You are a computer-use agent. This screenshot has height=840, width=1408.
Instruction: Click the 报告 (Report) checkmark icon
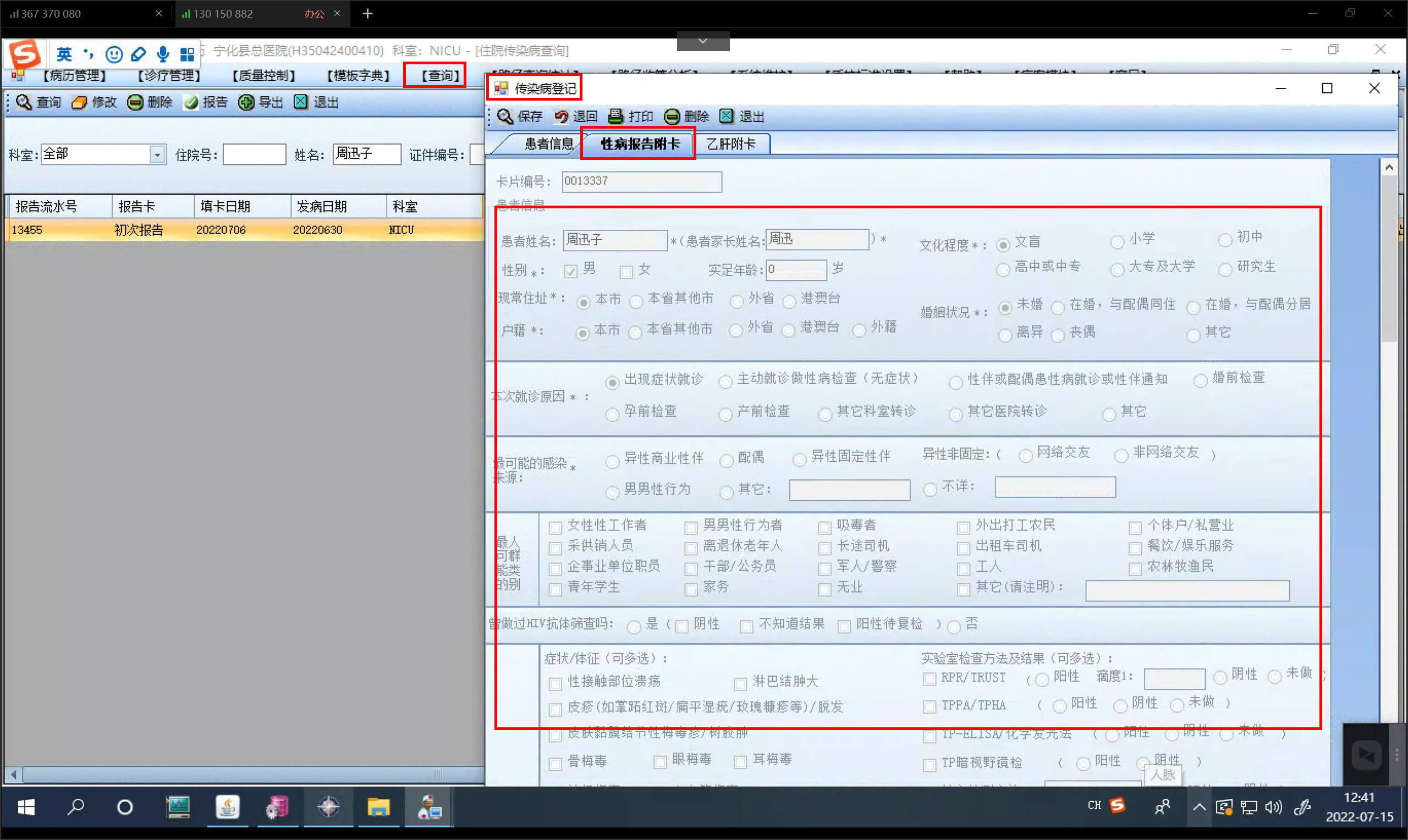191,102
